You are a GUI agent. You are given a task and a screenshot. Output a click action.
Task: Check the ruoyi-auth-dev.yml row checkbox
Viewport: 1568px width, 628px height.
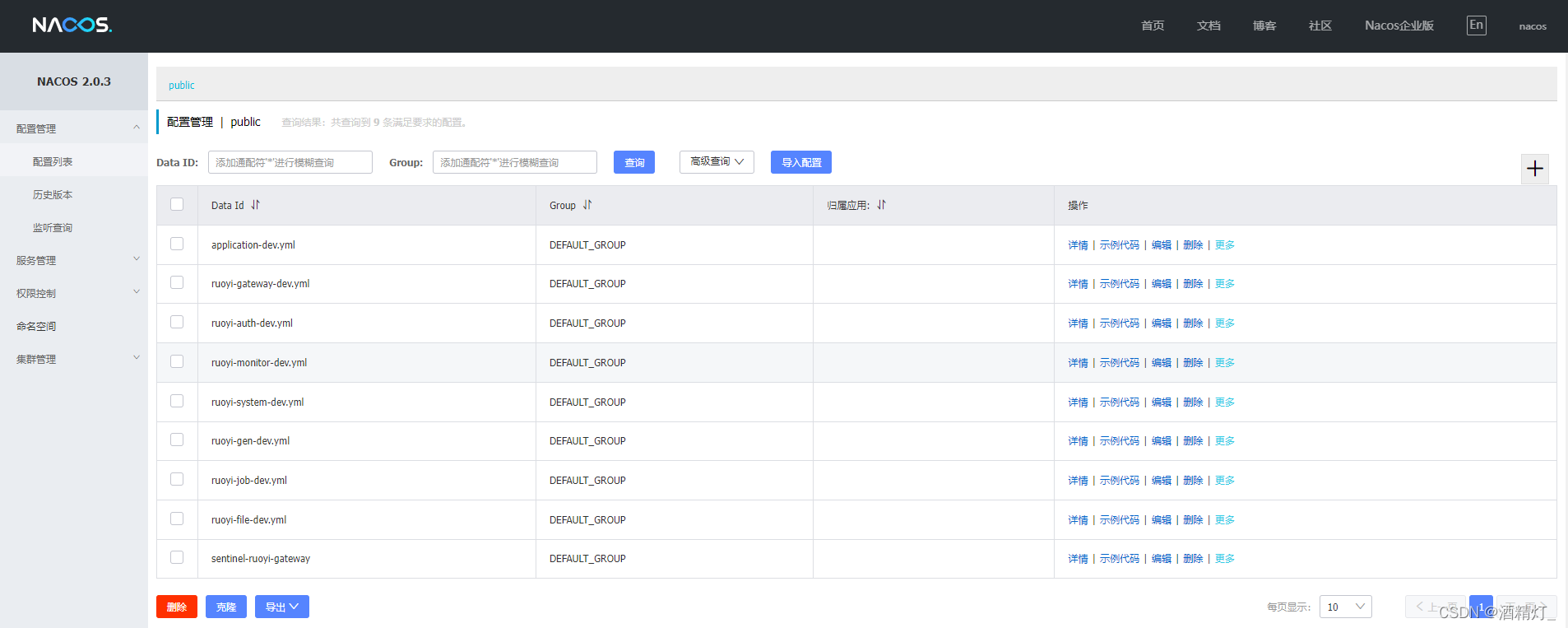[x=177, y=322]
